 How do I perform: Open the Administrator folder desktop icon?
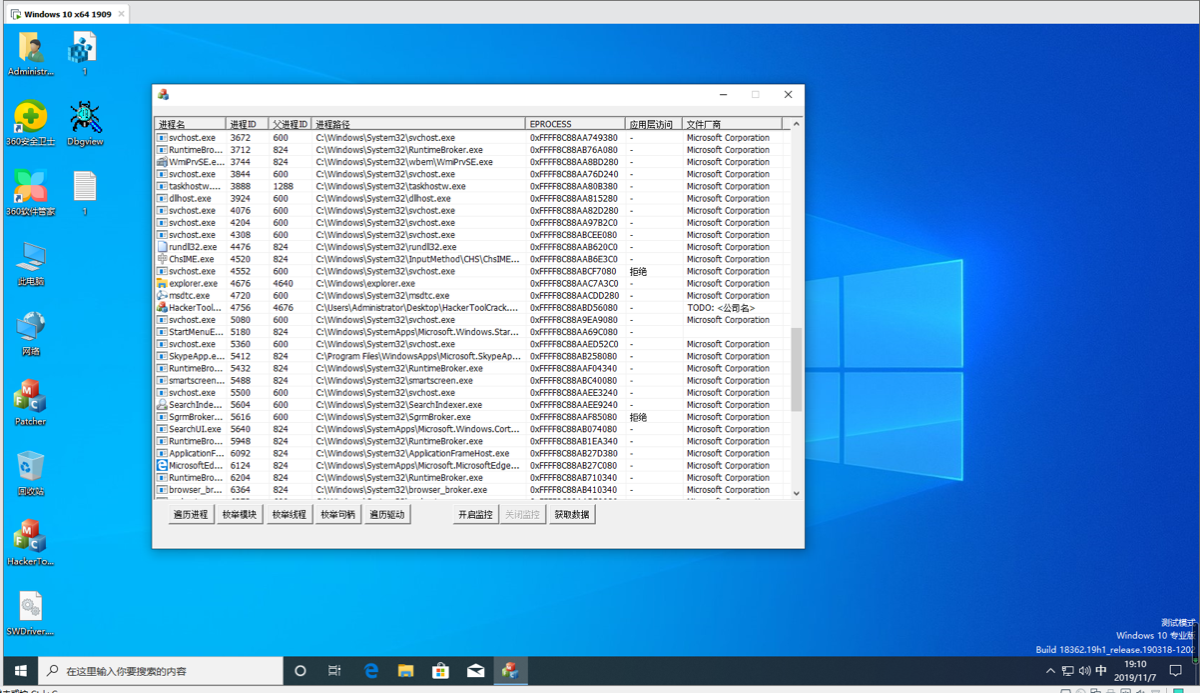[30, 53]
